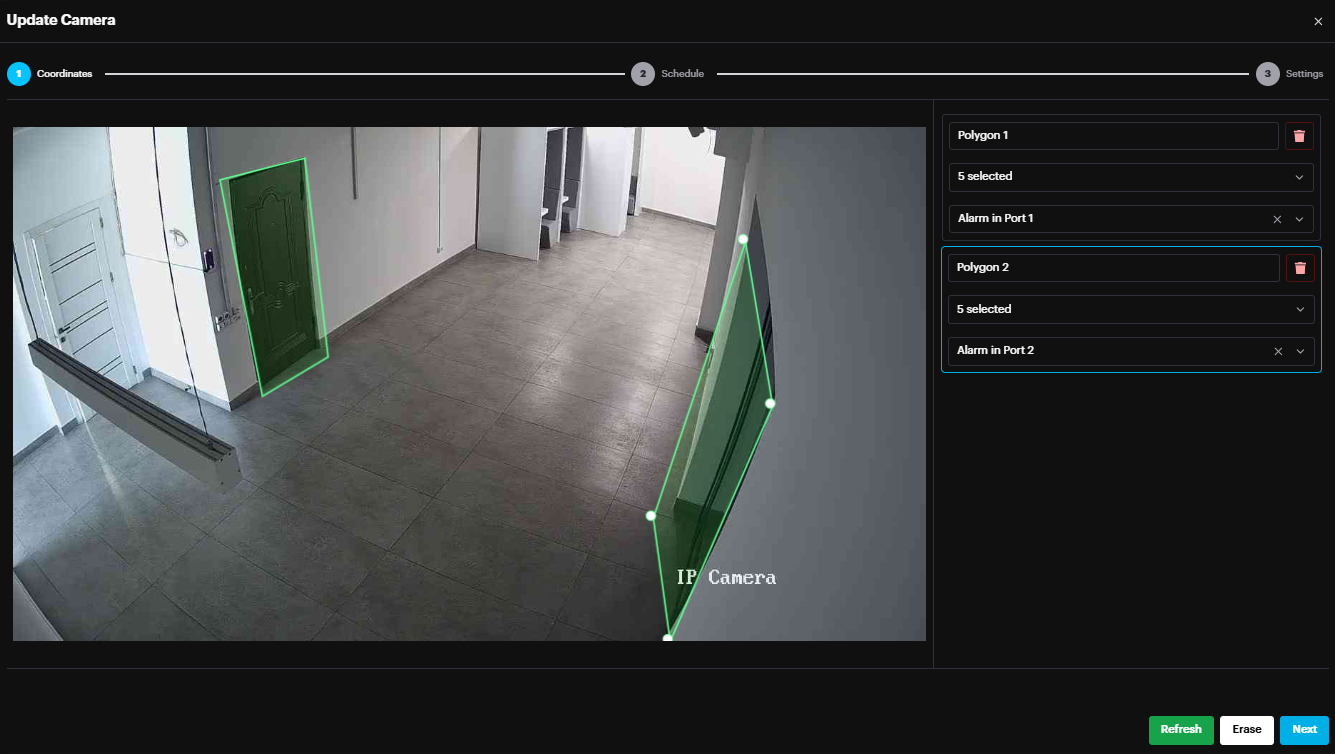Screen dimensions: 1335x754
Task: Open the Alarm in Port 1 dropdown
Action: pyautogui.click(x=1299, y=219)
